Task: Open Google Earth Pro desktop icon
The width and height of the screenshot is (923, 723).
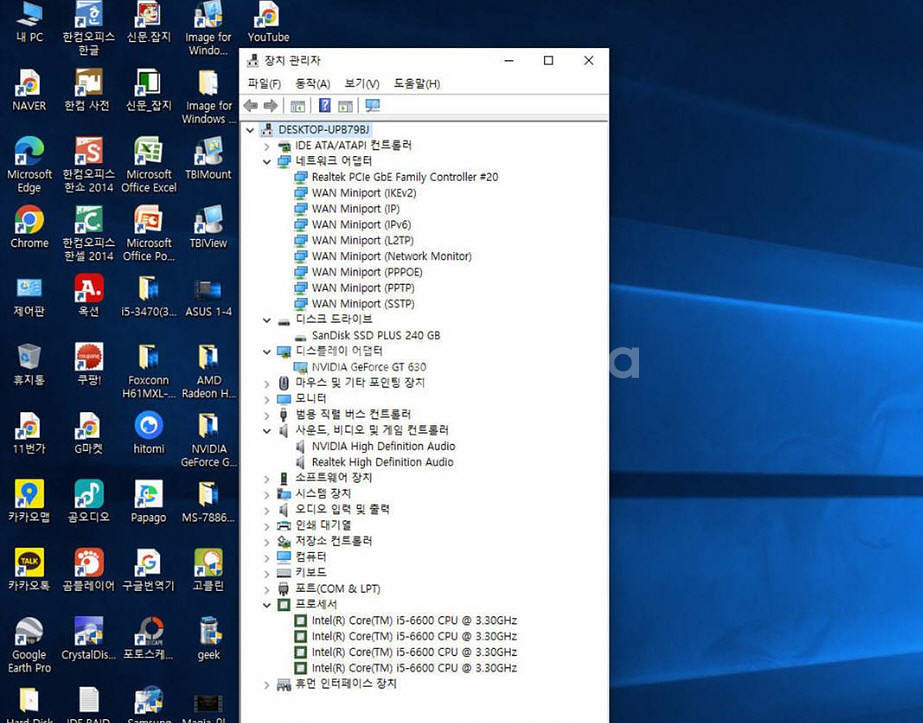Action: [x=29, y=645]
